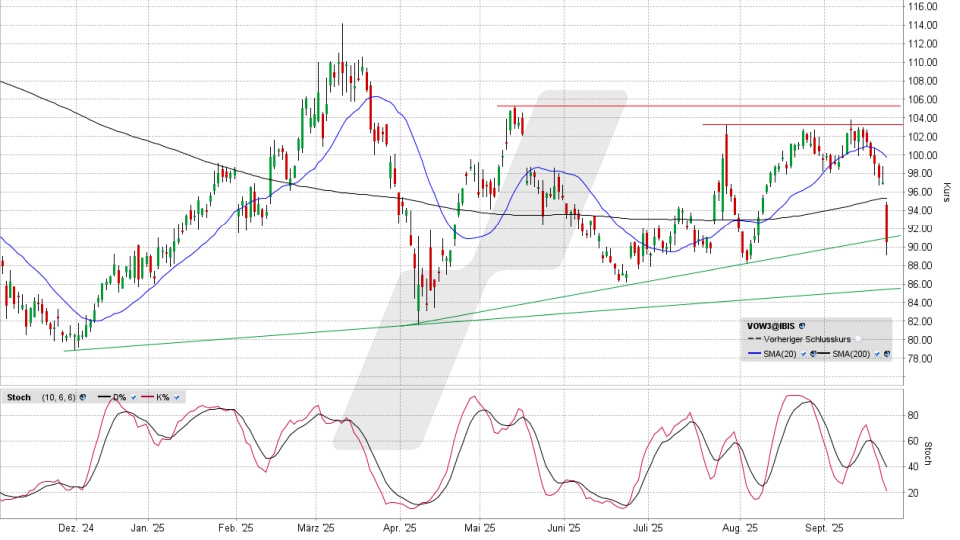
Task: Hide the SMA(20) line via its checkbox
Action: pyautogui.click(x=803, y=354)
